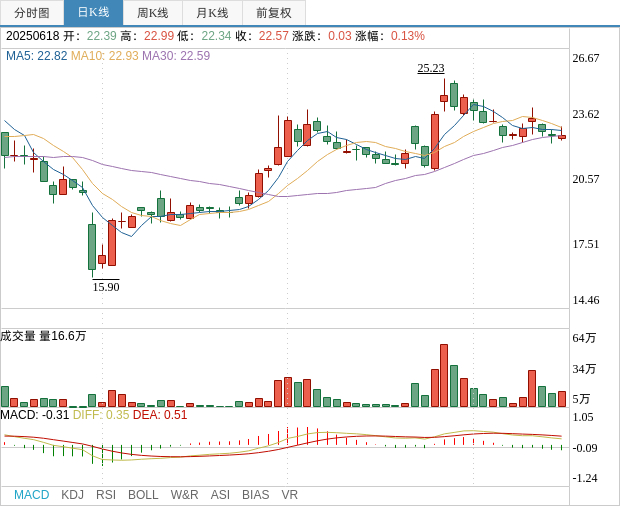Click the tallest red volume bar
The width and height of the screenshot is (620, 506).
(x=444, y=375)
